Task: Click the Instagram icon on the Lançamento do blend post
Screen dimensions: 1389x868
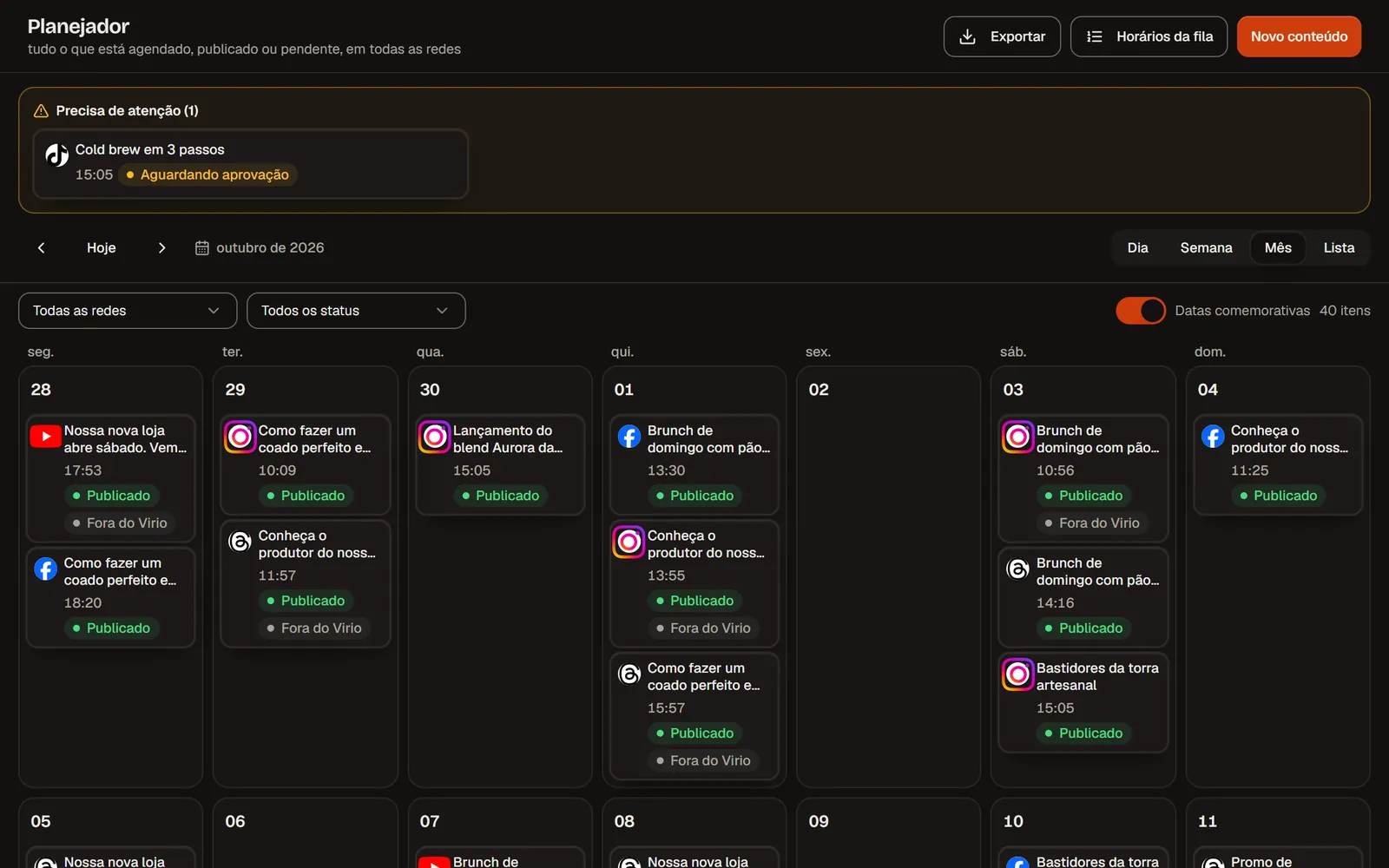Action: [434, 436]
